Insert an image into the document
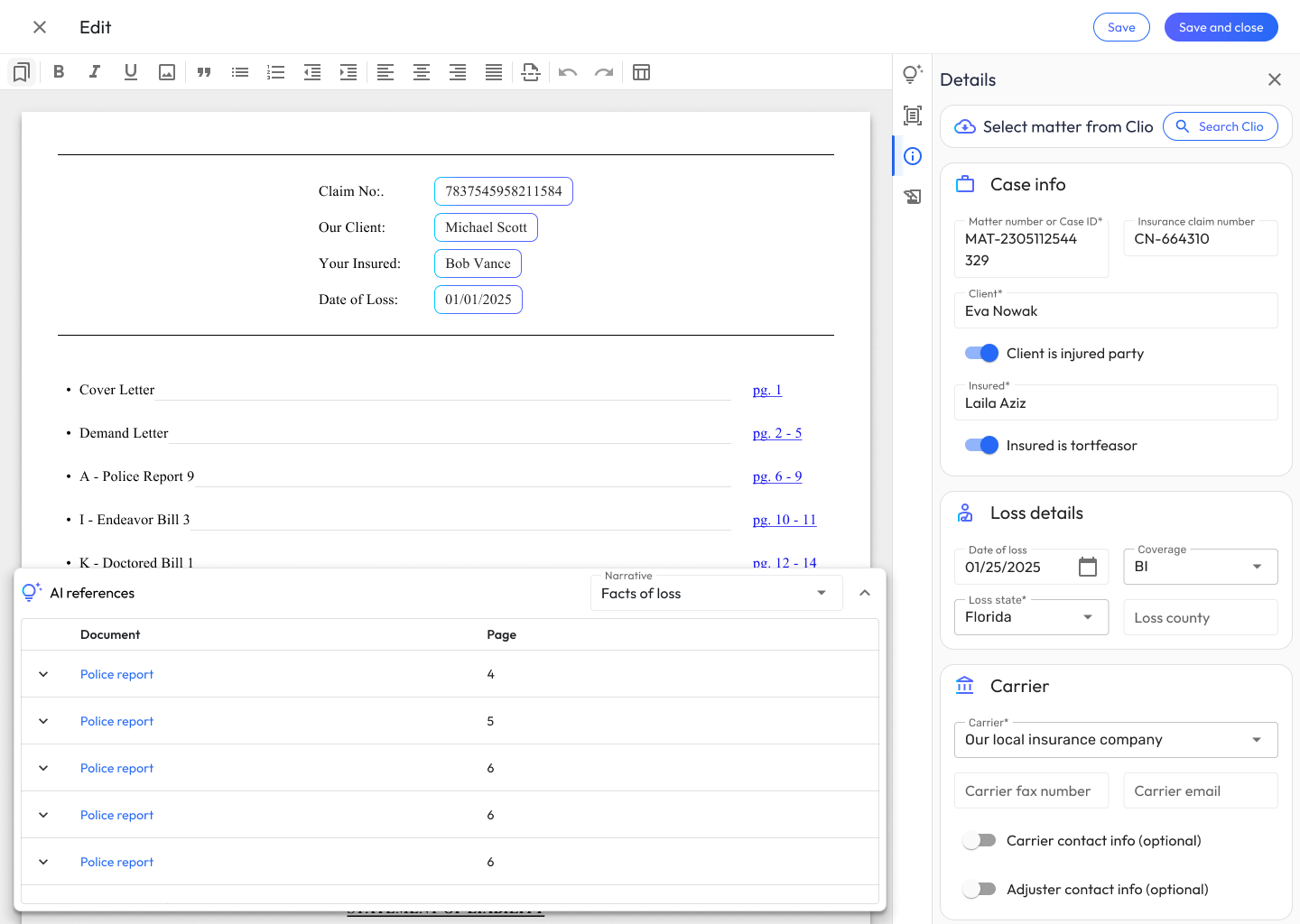The width and height of the screenshot is (1300, 924). [x=167, y=72]
